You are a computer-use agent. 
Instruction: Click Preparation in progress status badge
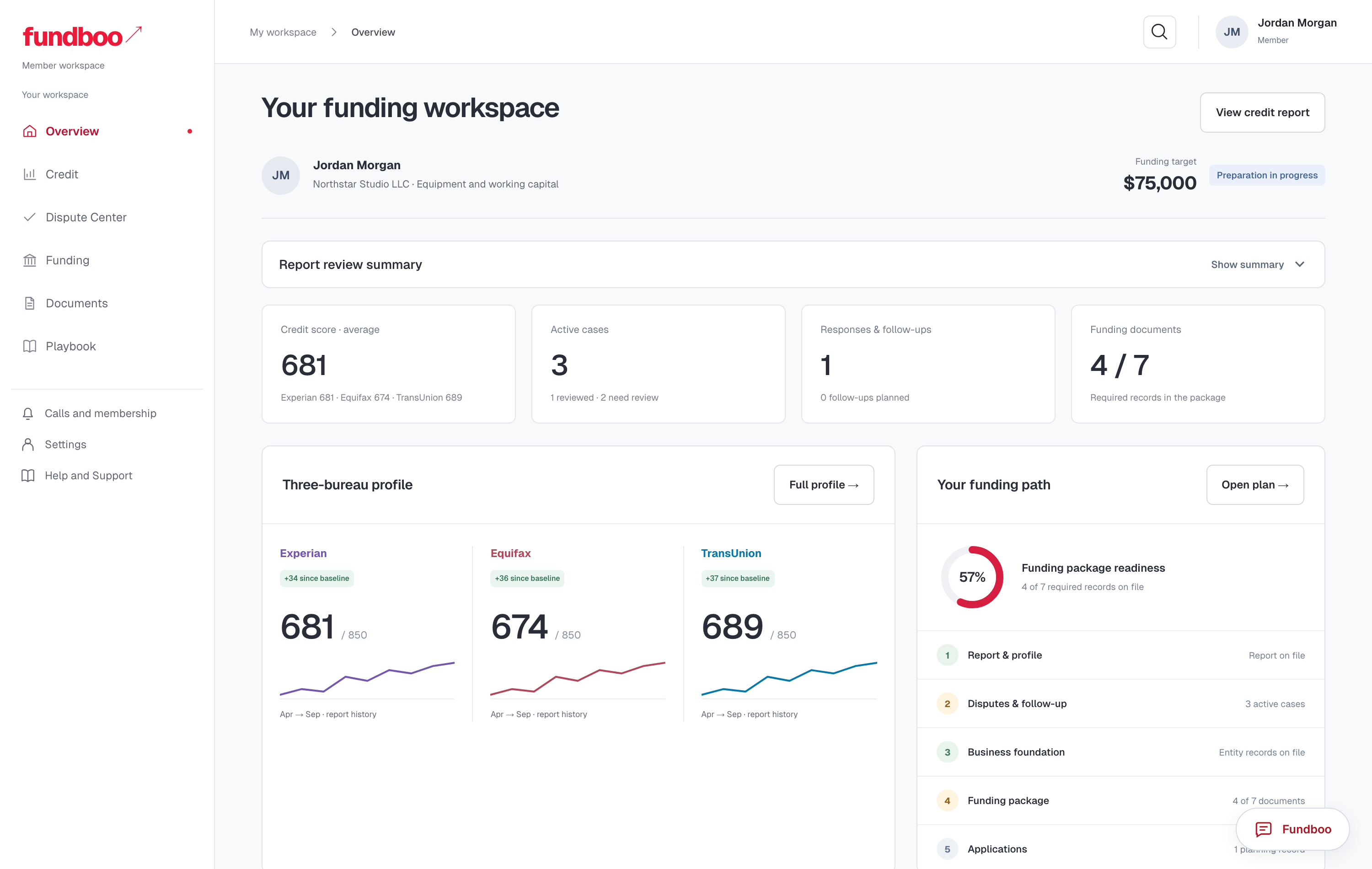tap(1267, 175)
